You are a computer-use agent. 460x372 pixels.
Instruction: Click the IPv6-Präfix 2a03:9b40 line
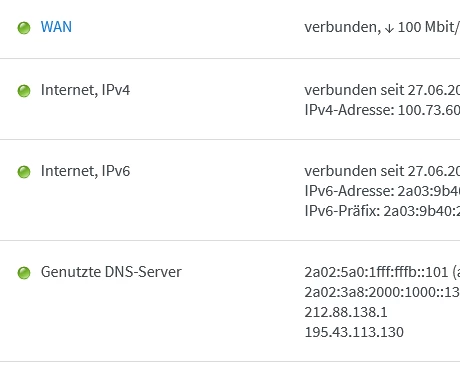pyautogui.click(x=382, y=211)
